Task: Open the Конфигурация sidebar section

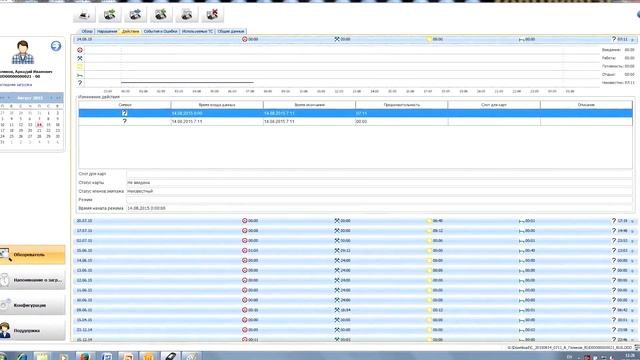Action: 32,305
